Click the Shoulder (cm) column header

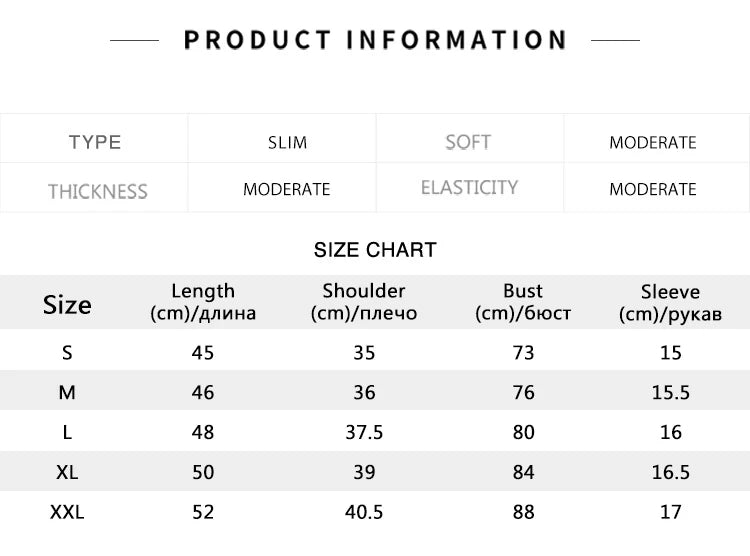click(364, 302)
